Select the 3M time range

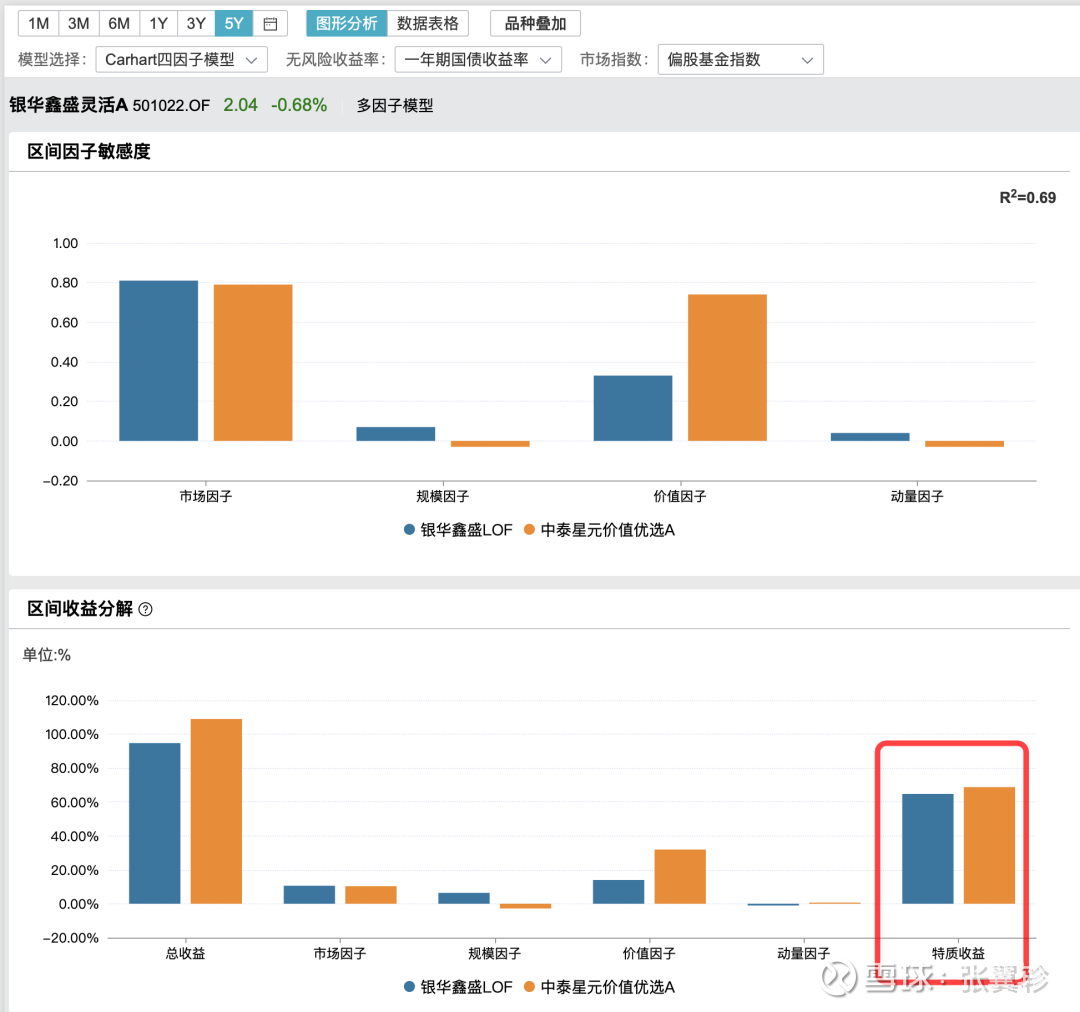(x=79, y=24)
